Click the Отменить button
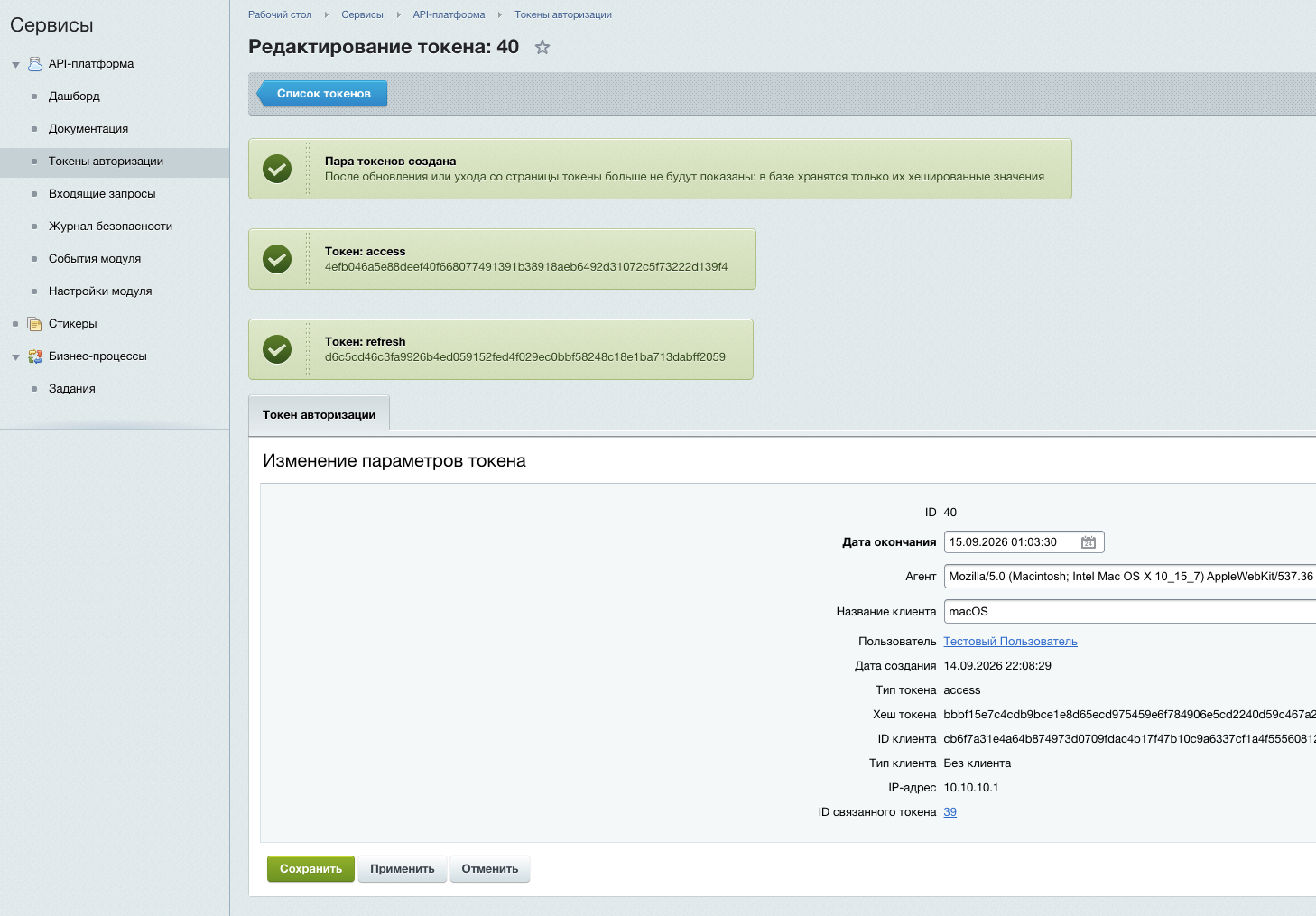The height and width of the screenshot is (916, 1316). tap(490, 869)
